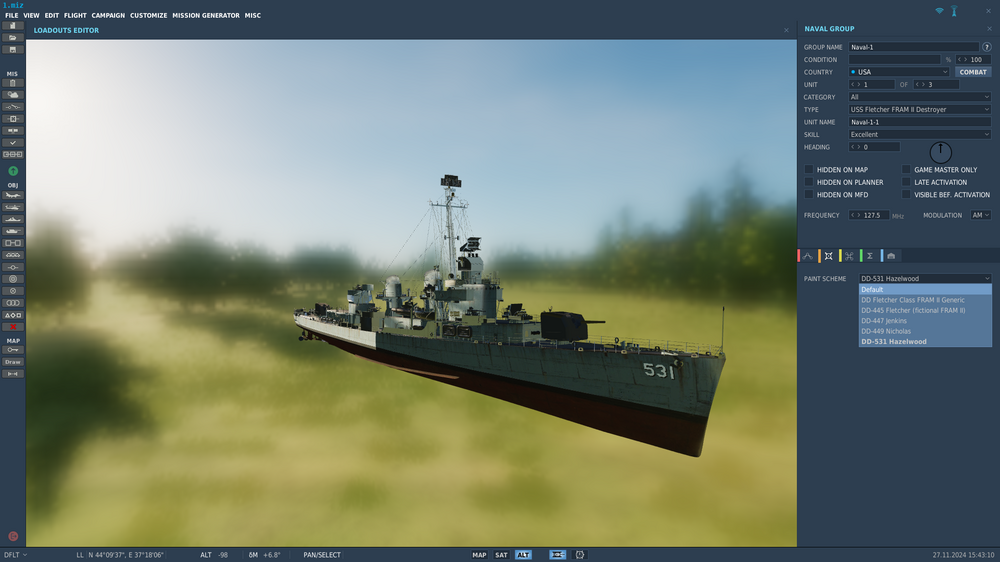This screenshot has height=562, width=1000.
Task: Click the green fly mission arrow icon
Action: (x=13, y=171)
